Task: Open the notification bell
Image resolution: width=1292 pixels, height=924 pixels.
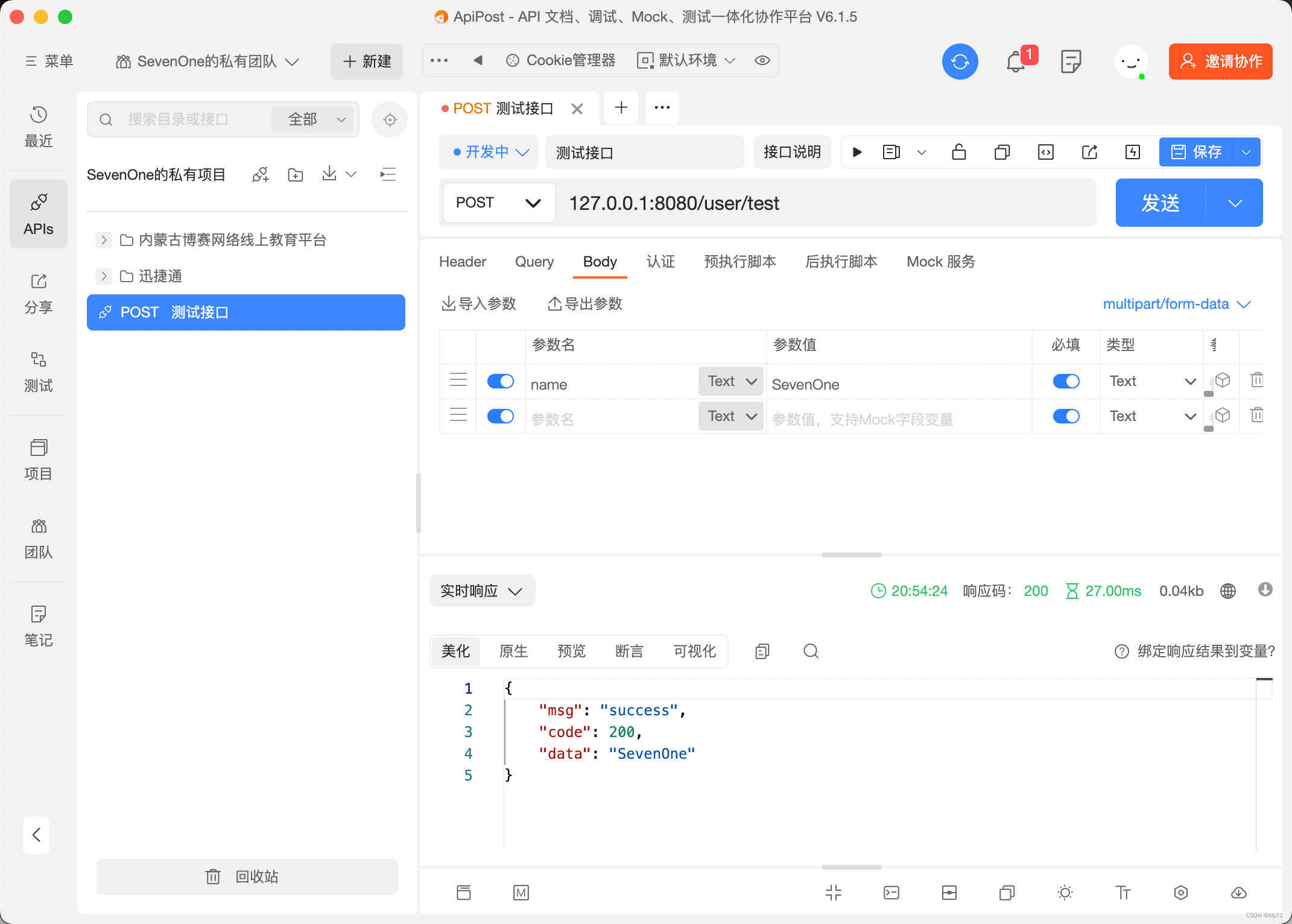Action: point(1016,62)
